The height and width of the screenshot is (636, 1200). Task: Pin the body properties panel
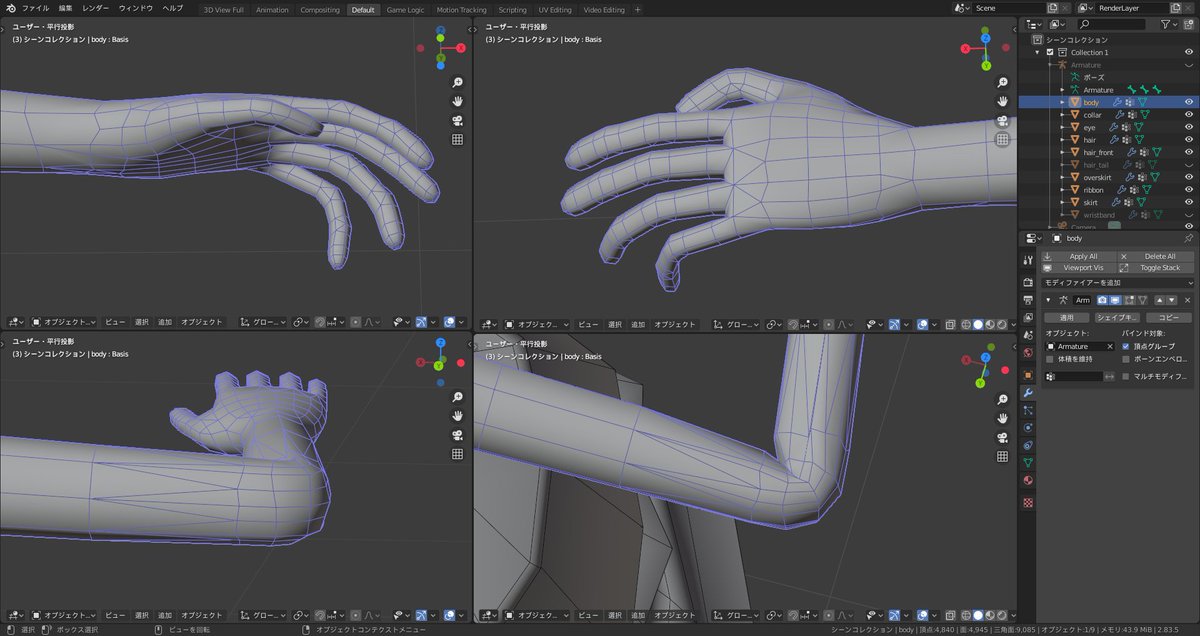point(1188,239)
